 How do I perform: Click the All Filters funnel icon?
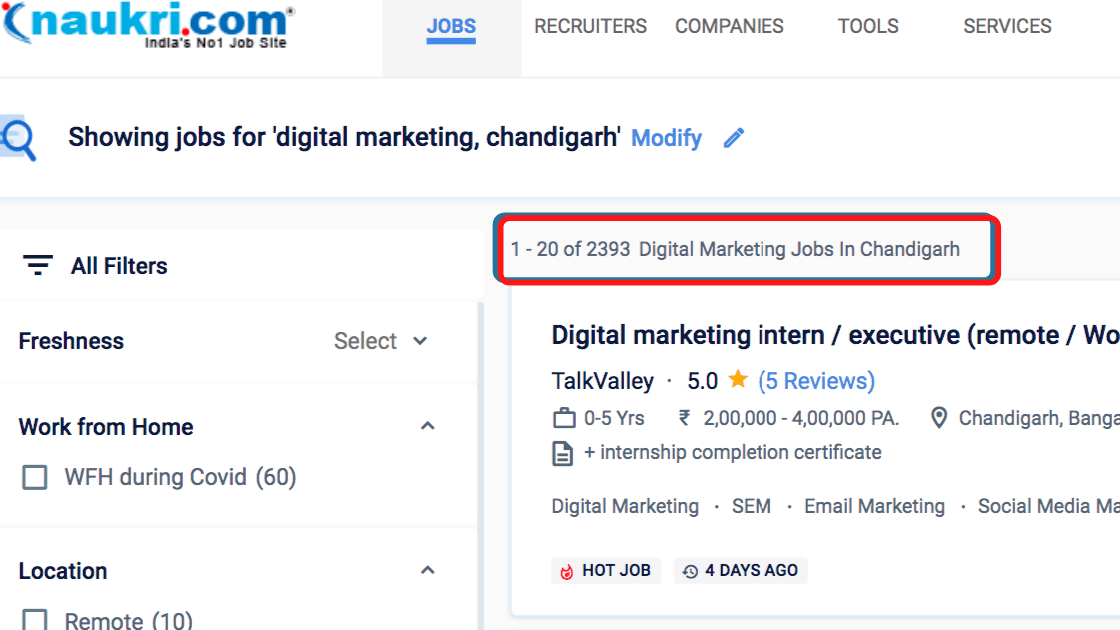[37, 265]
